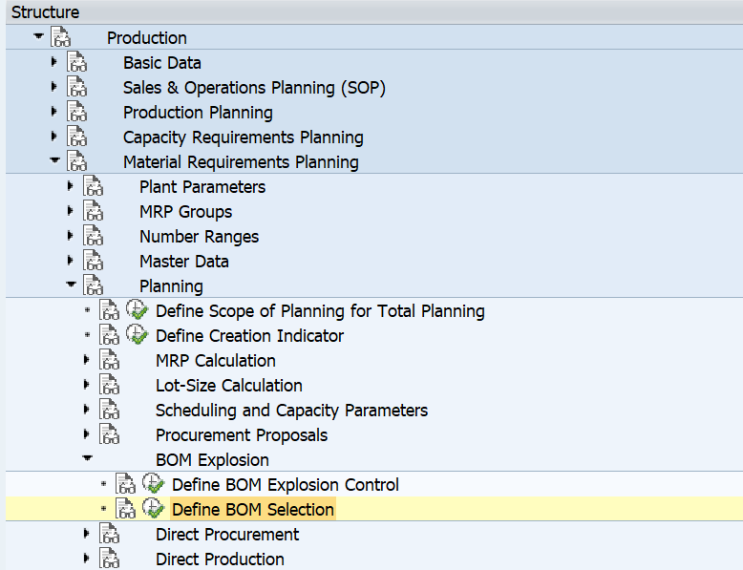This screenshot has height=570, width=743.
Task: Open the documentation icon beside Plant Parameters
Action: coord(93,186)
